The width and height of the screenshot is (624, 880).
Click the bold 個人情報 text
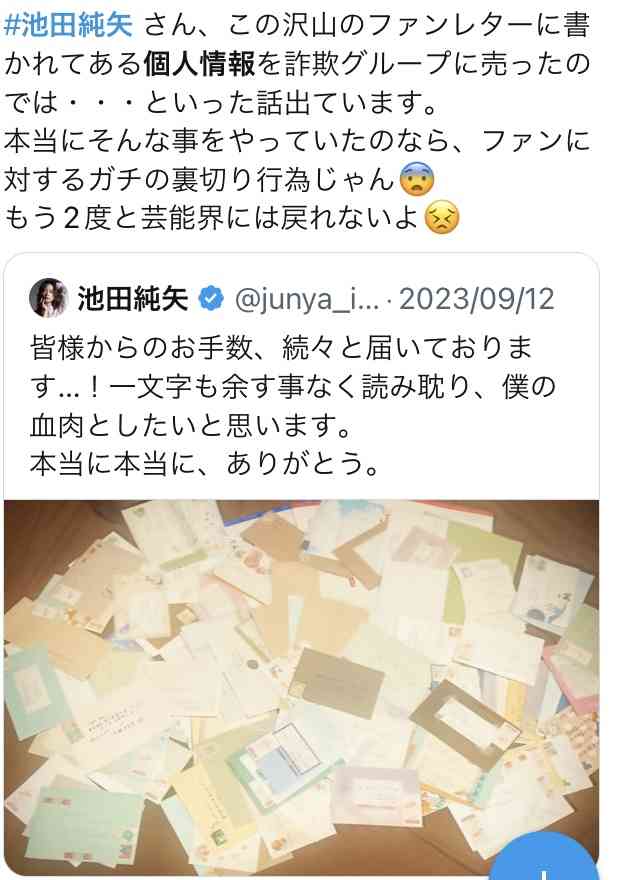tap(199, 64)
